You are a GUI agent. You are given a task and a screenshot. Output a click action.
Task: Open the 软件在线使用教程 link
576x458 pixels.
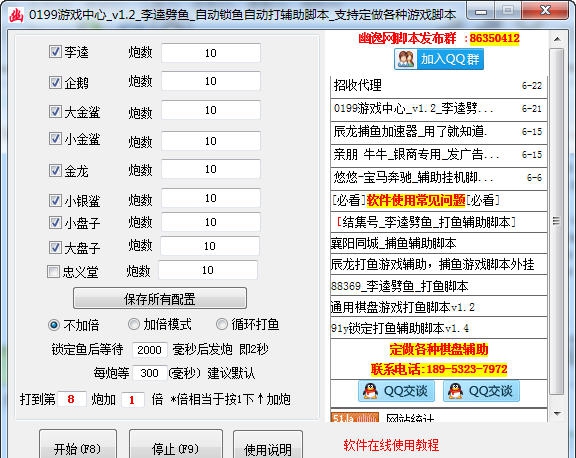click(391, 445)
